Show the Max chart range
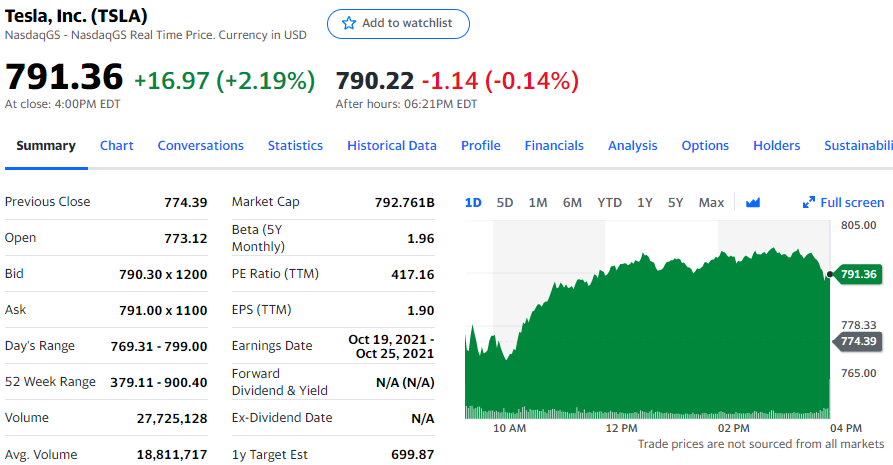The image size is (893, 465). (711, 202)
